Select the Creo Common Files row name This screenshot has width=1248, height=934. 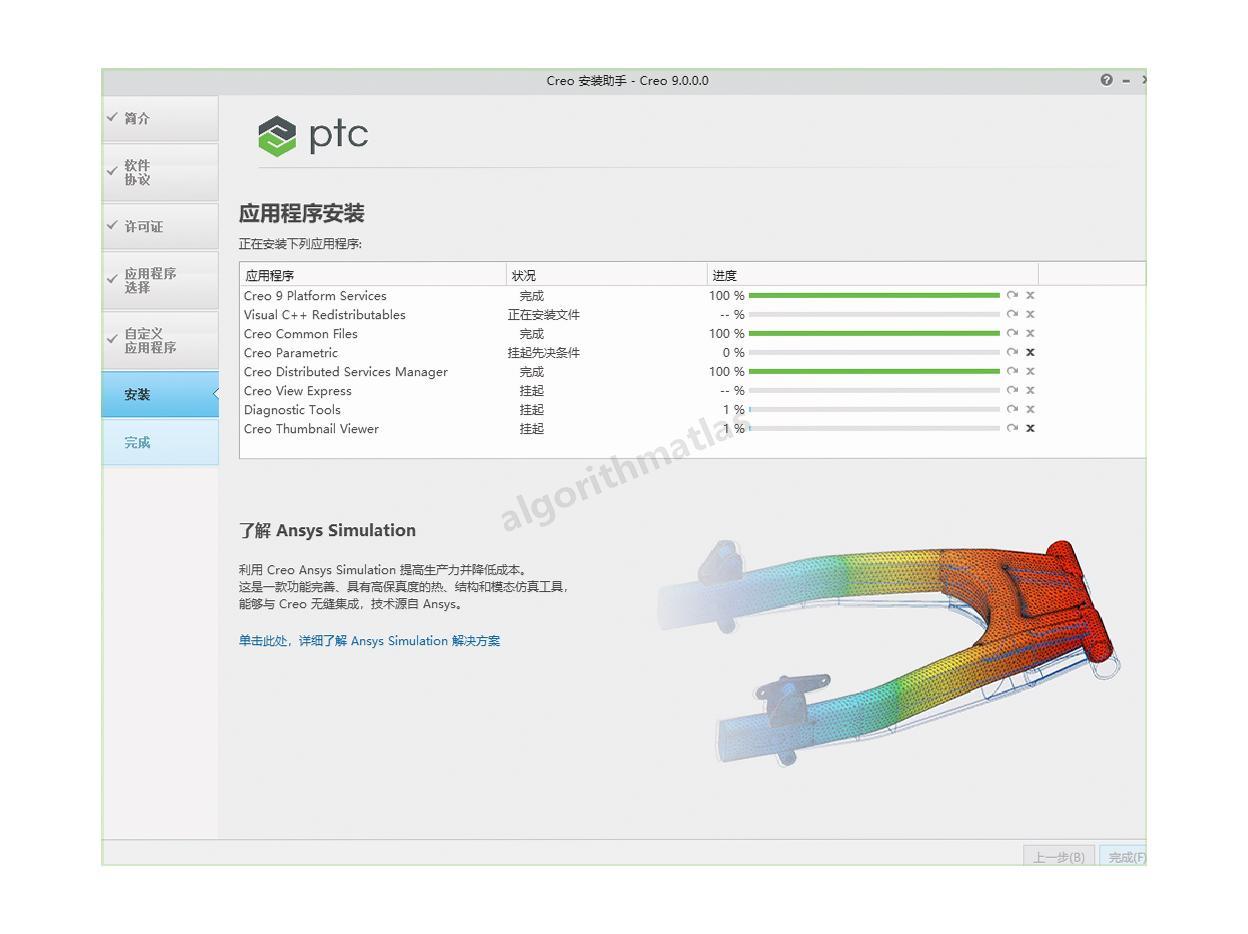[x=300, y=334]
